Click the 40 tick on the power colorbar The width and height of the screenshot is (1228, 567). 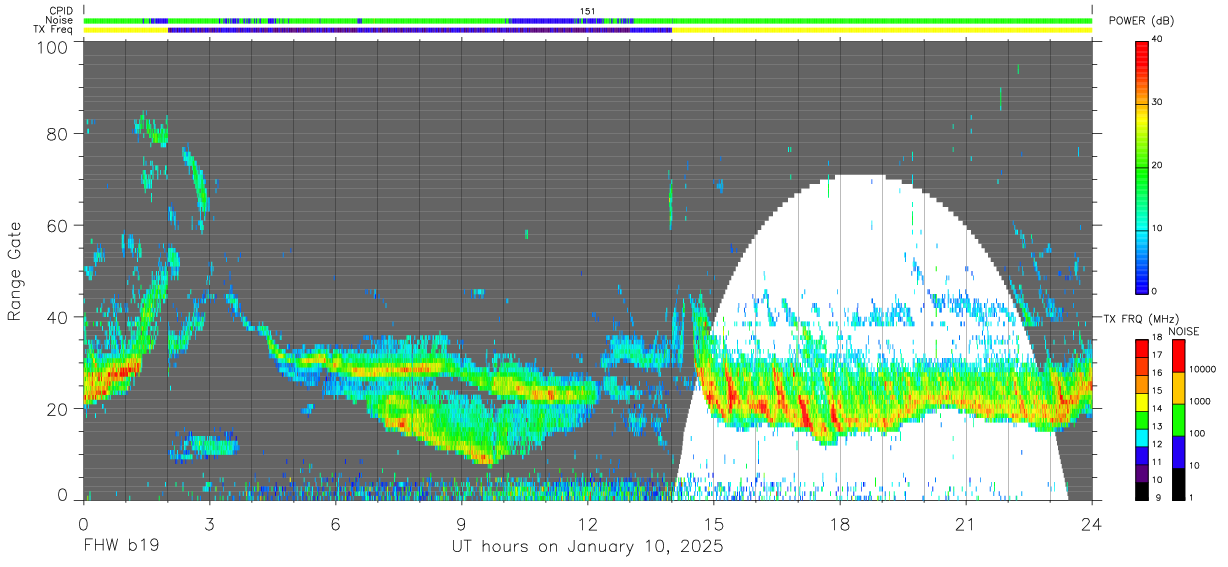pos(1157,39)
